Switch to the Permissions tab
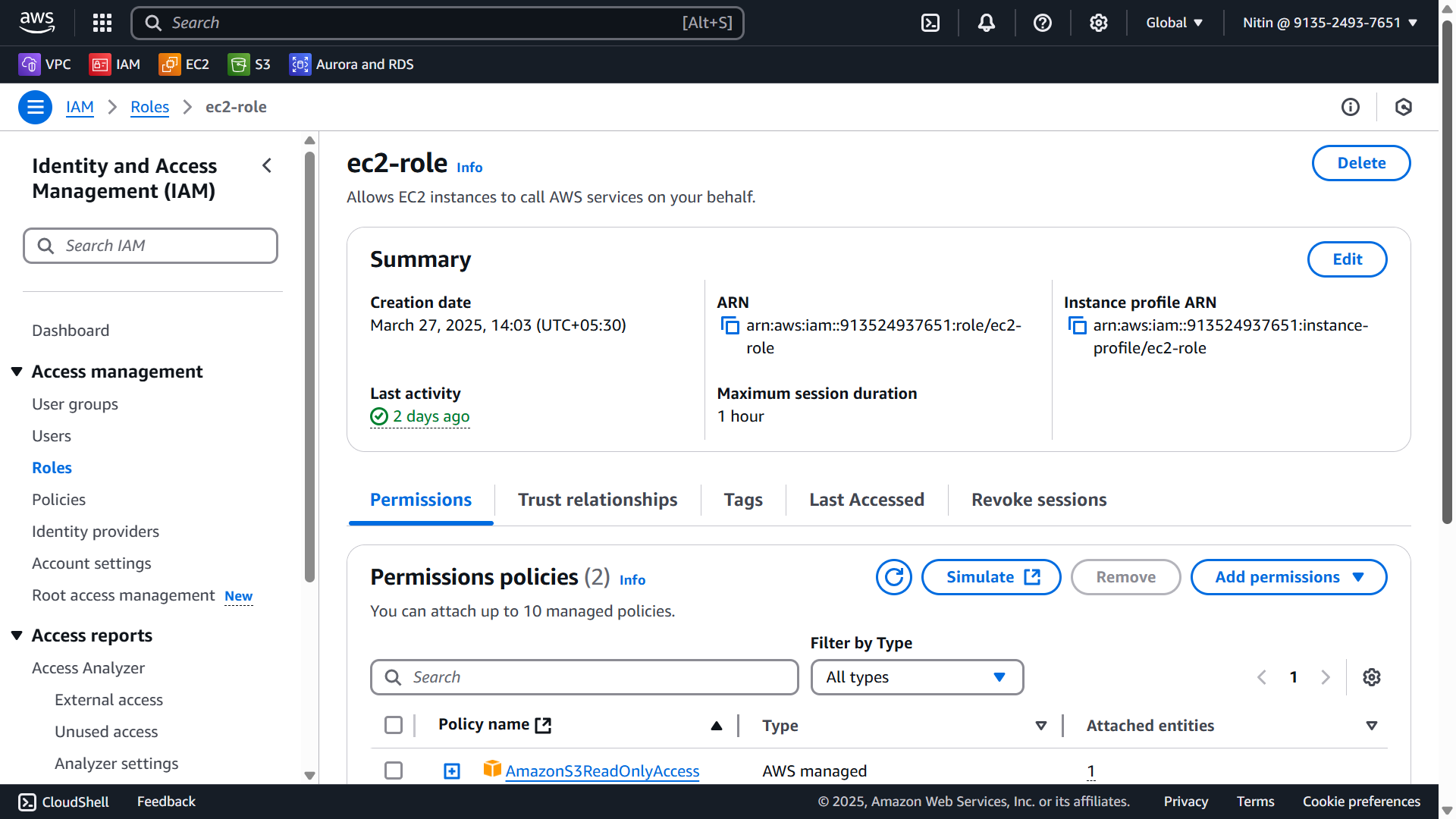Screen dimensions: 1456x819 421,500
